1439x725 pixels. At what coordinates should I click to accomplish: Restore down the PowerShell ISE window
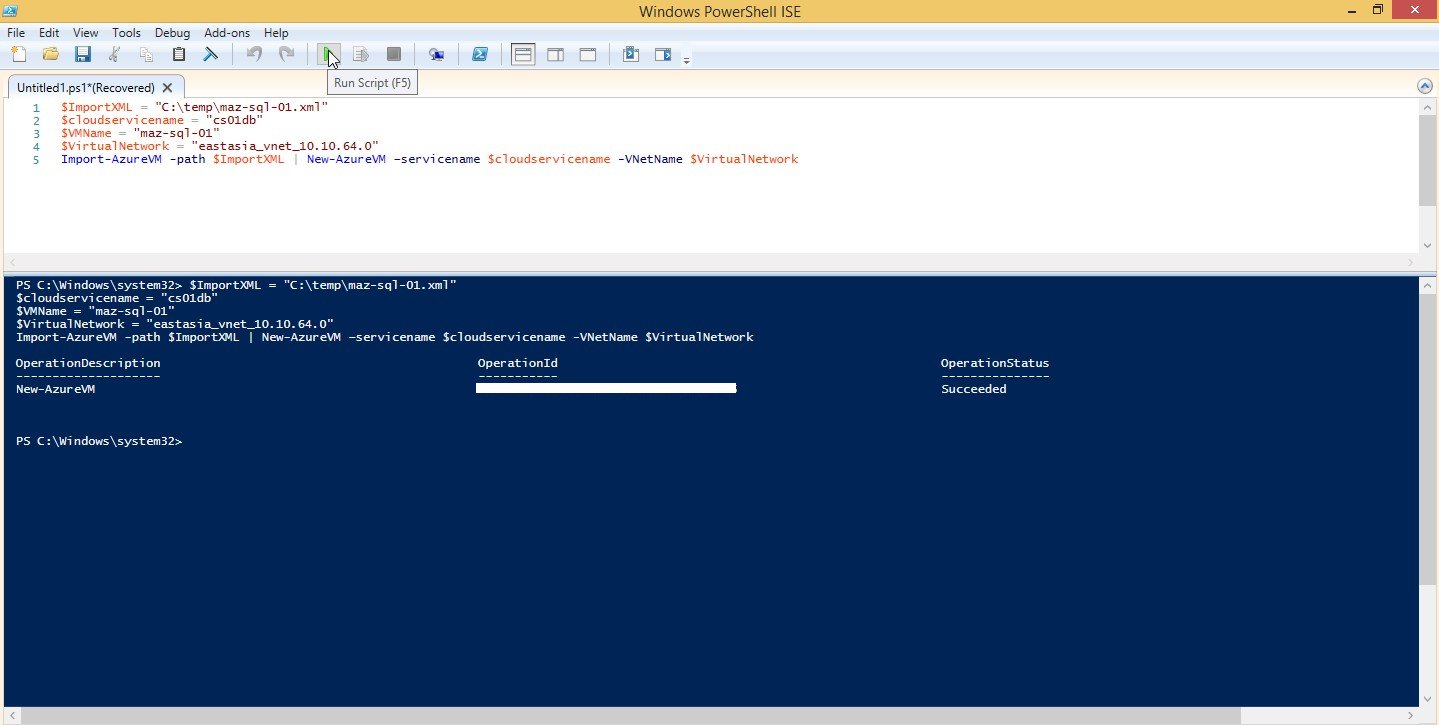pos(1378,10)
